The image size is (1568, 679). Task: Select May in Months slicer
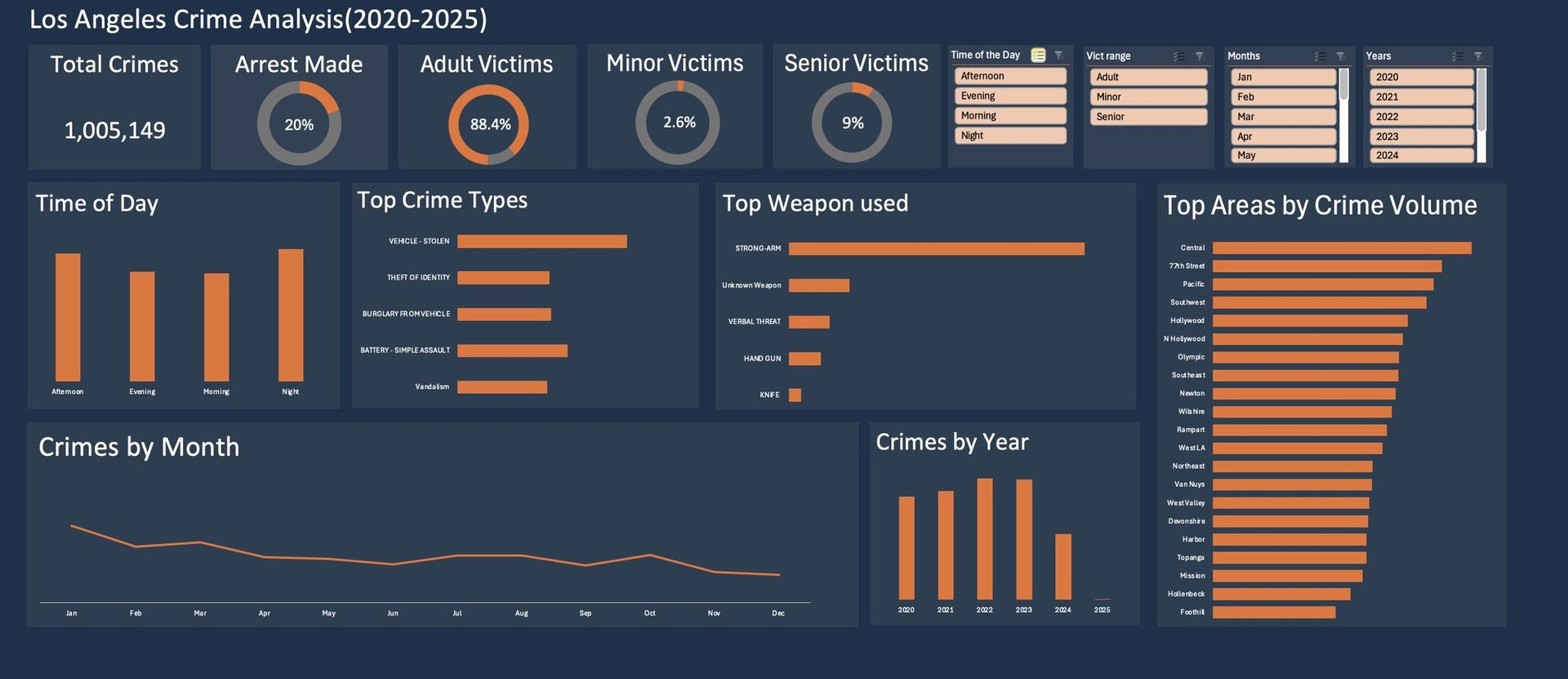[x=1283, y=155]
